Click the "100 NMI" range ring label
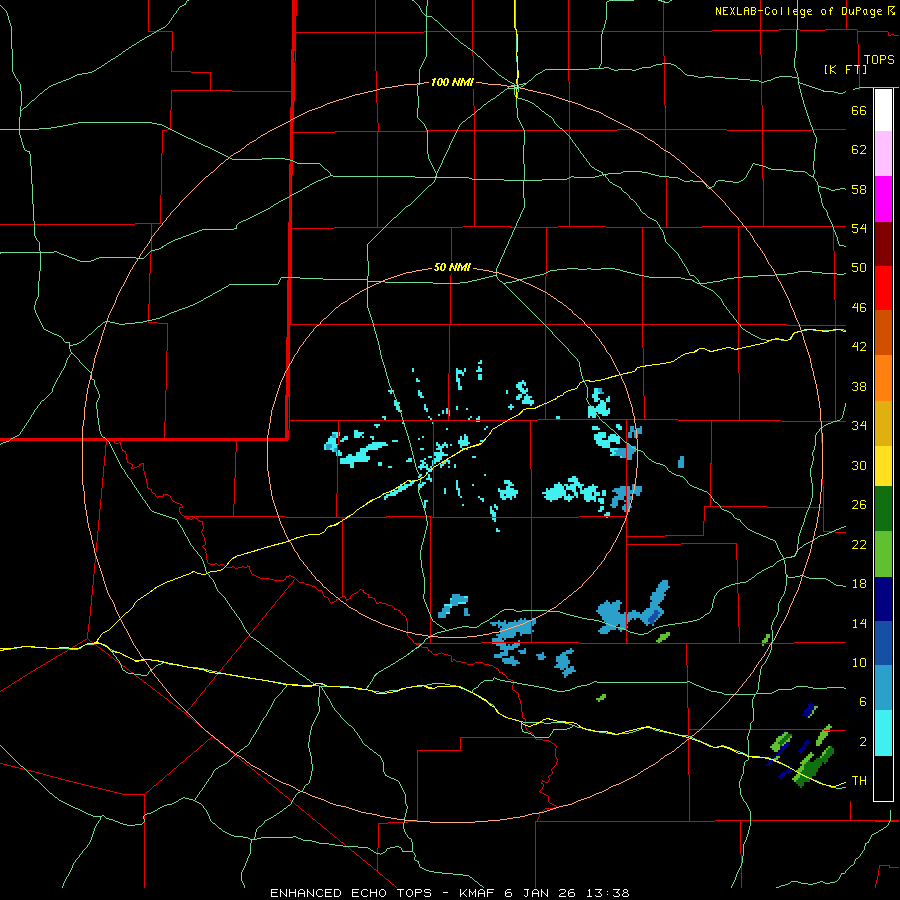Viewport: 900px width, 900px height. point(452,83)
